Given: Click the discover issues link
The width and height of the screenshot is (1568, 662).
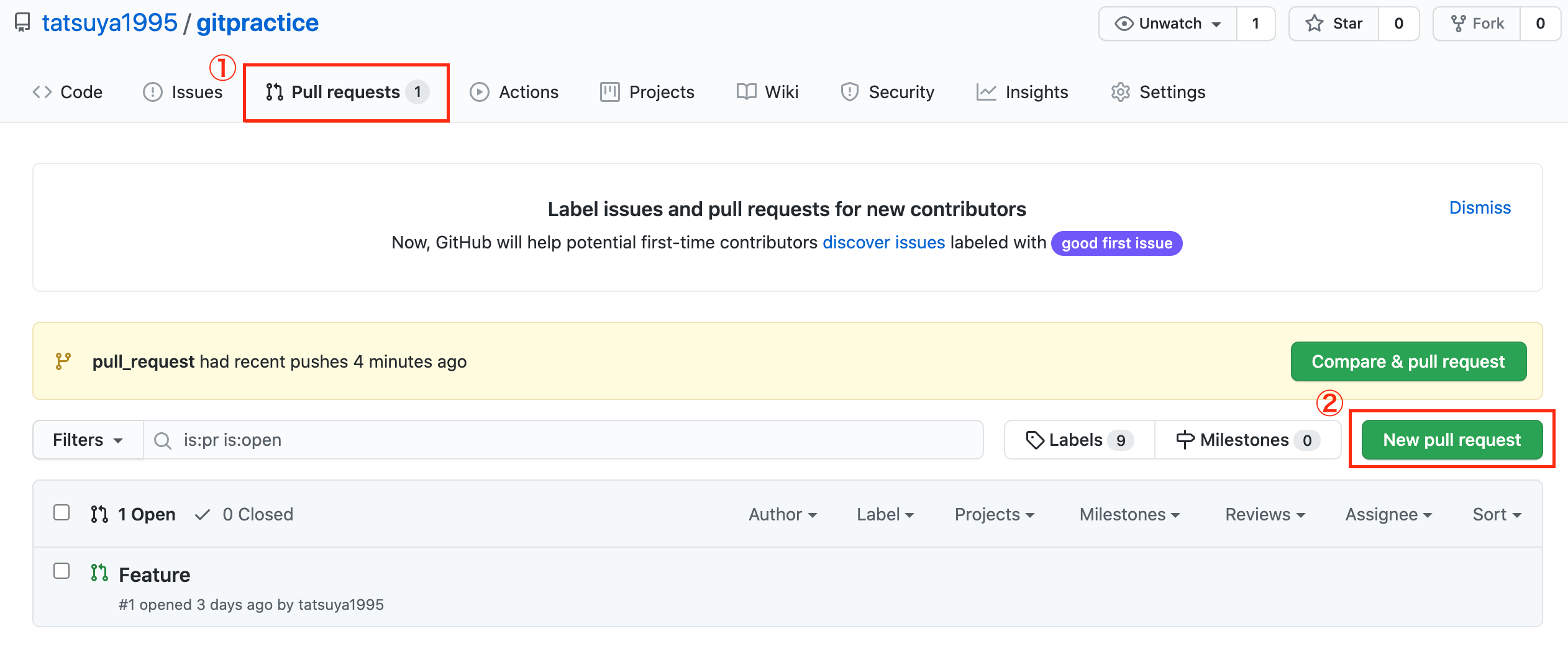Looking at the screenshot, I should 883,243.
